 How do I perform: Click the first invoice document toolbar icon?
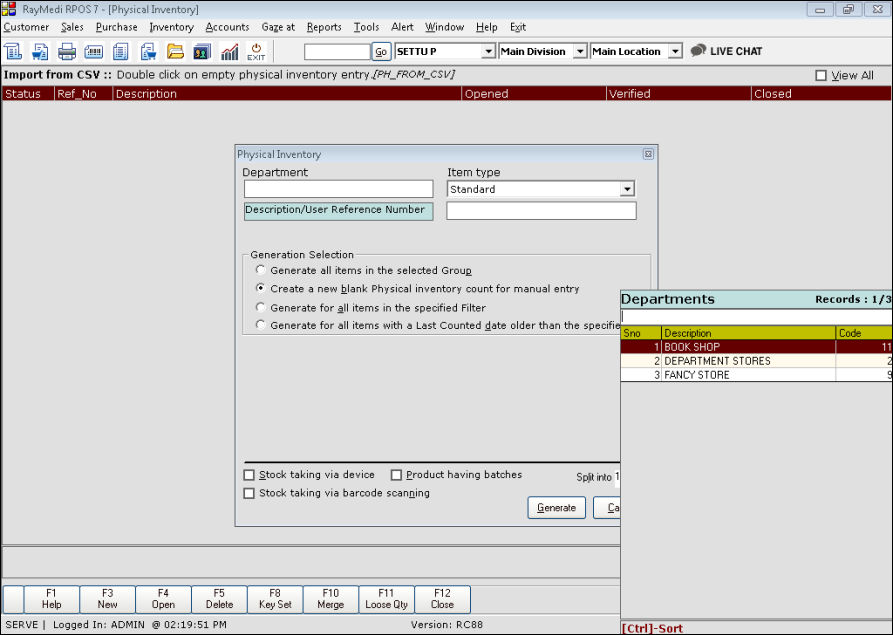pos(14,52)
